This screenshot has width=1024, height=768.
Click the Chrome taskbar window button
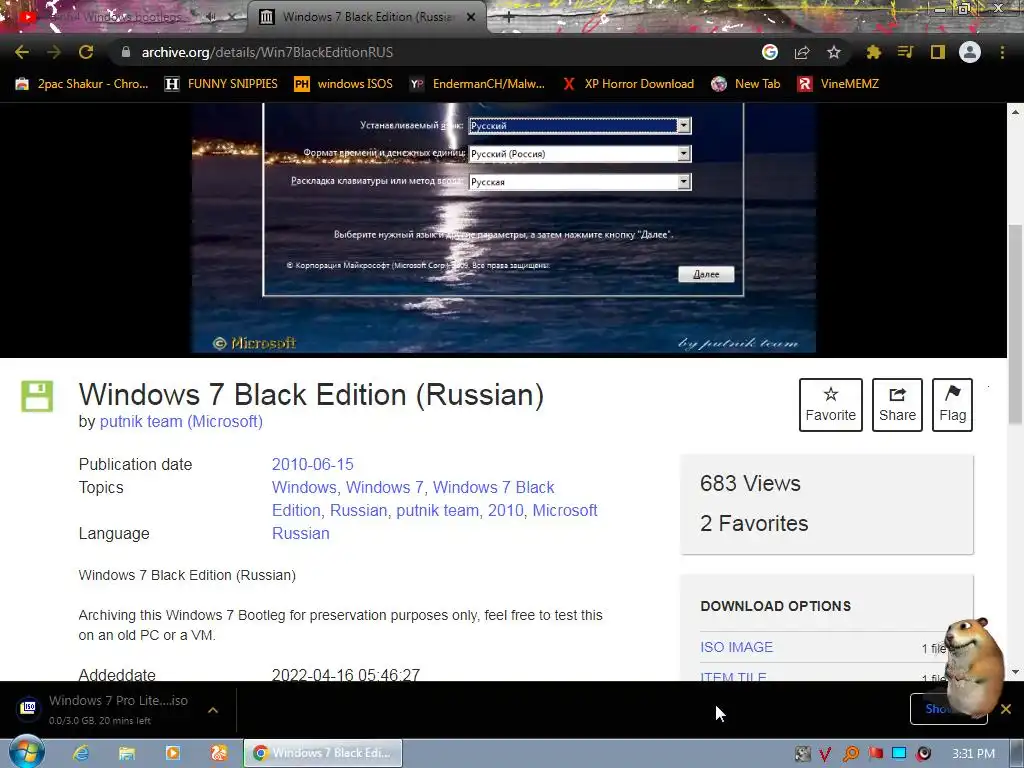323,753
